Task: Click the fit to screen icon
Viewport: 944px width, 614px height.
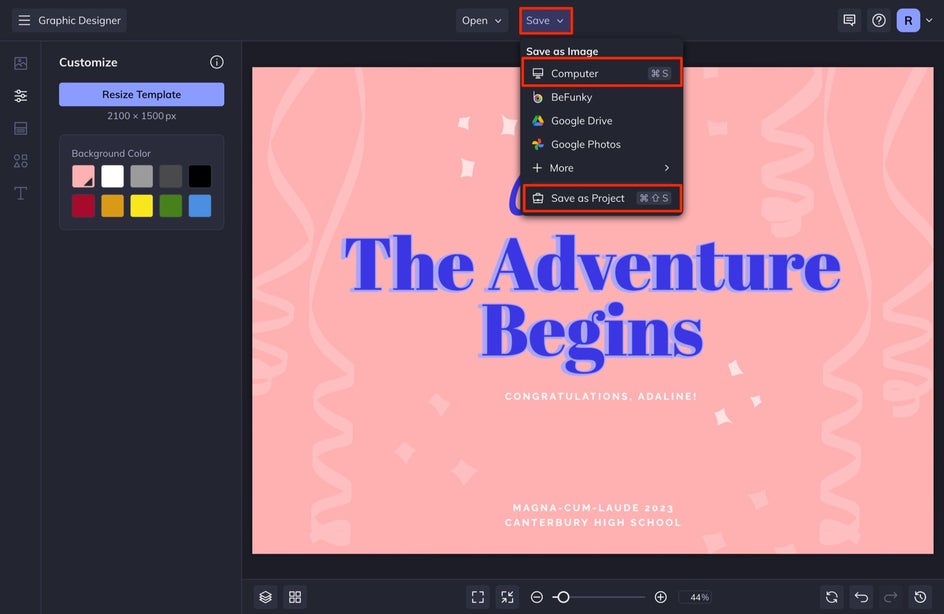Action: (x=478, y=597)
